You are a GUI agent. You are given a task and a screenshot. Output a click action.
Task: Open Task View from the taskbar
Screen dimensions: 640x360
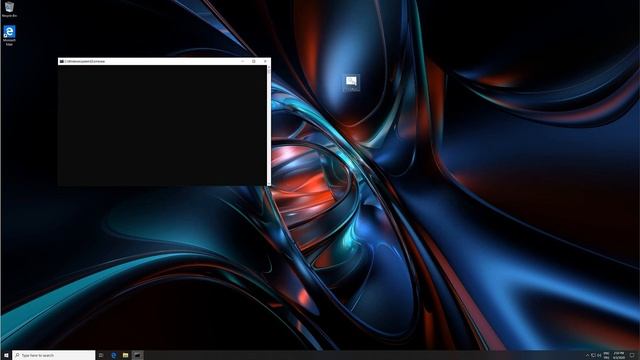tap(101, 355)
